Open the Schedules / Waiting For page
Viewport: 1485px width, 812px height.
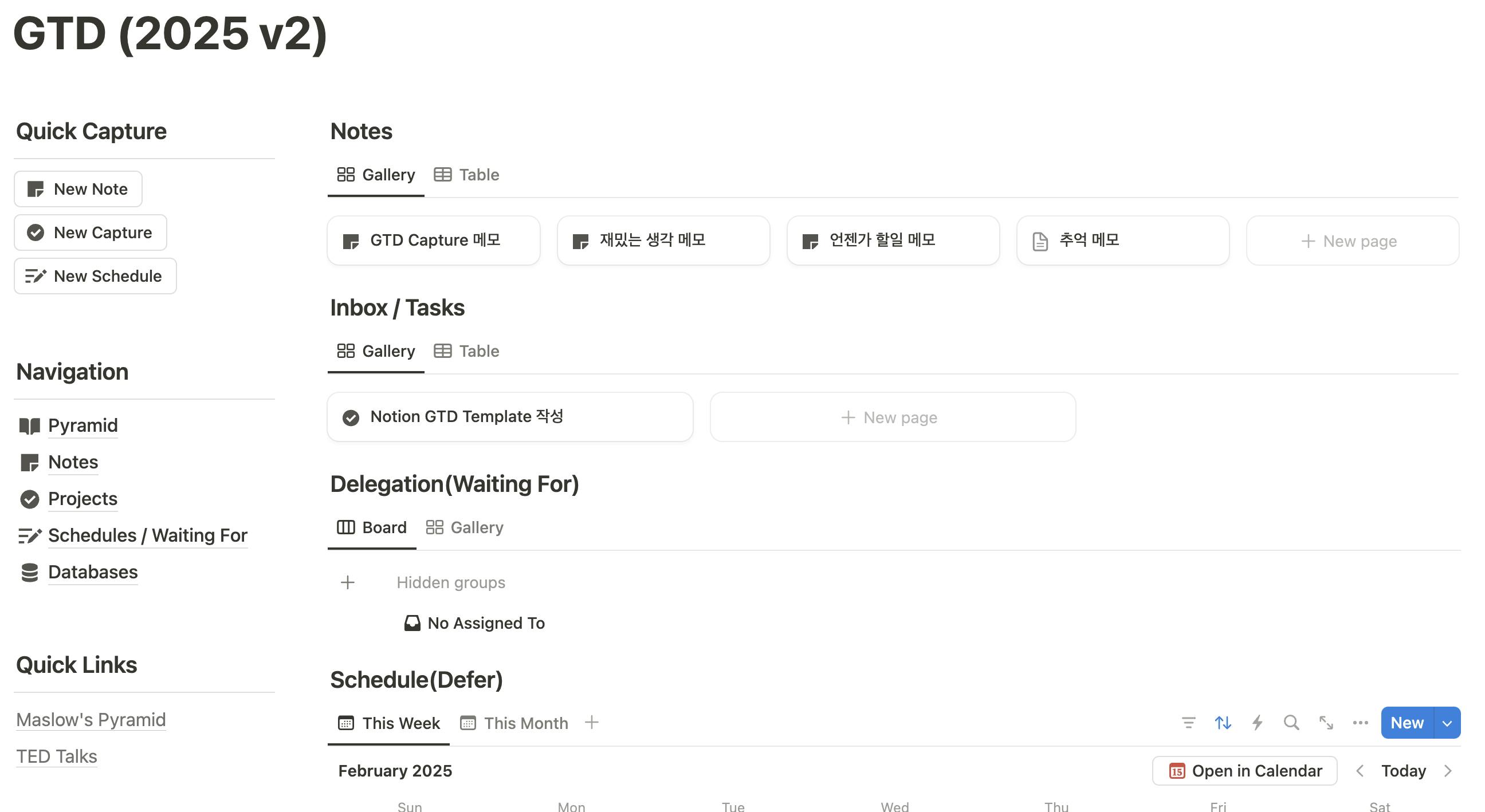pos(148,535)
